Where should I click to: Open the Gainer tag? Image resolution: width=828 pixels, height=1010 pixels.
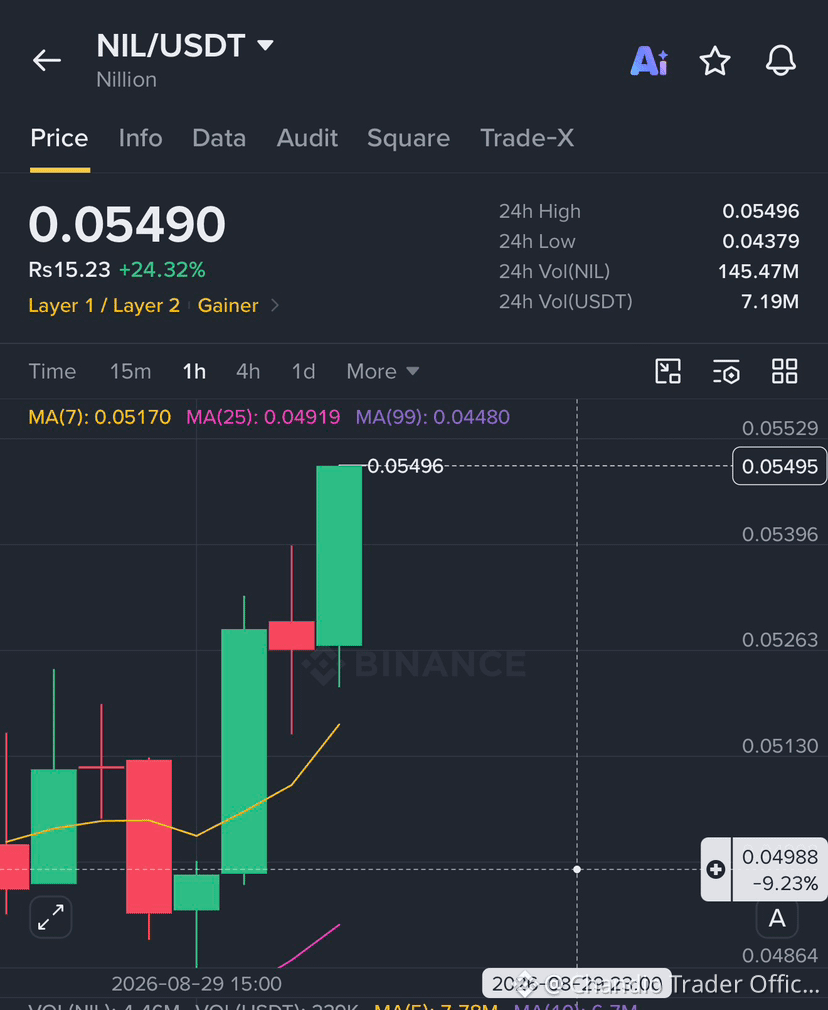(228, 305)
